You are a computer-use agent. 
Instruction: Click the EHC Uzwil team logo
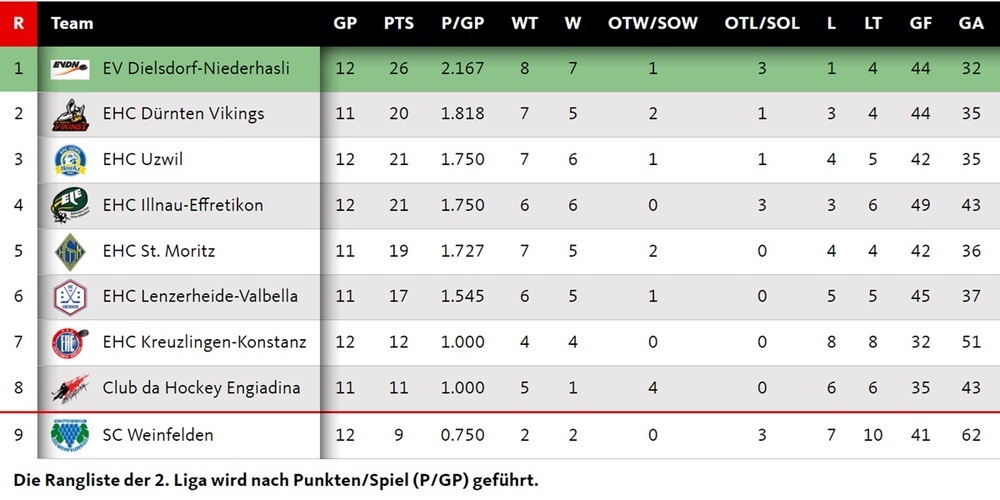click(71, 160)
